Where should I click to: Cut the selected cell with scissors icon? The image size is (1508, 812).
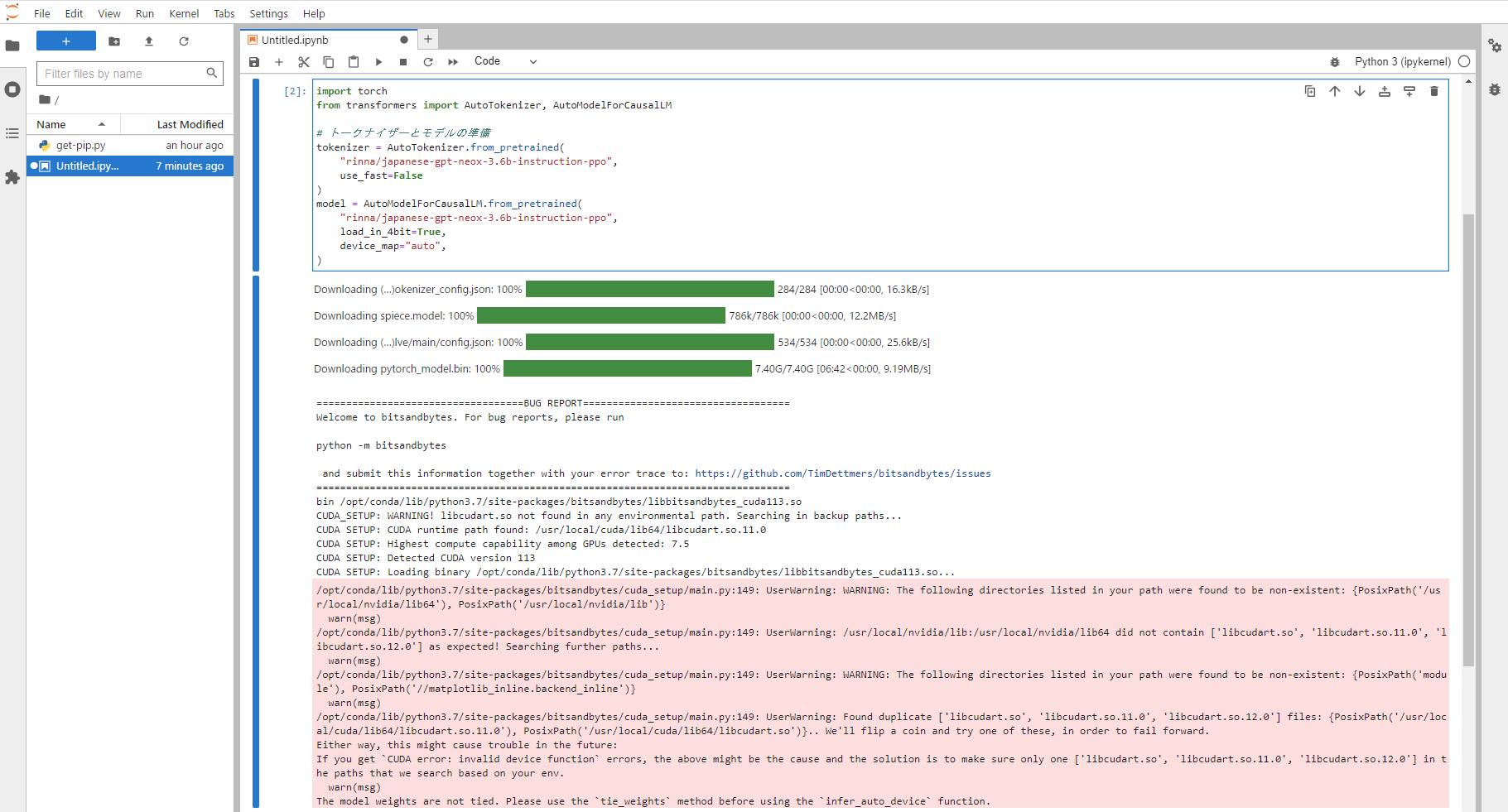tap(304, 62)
